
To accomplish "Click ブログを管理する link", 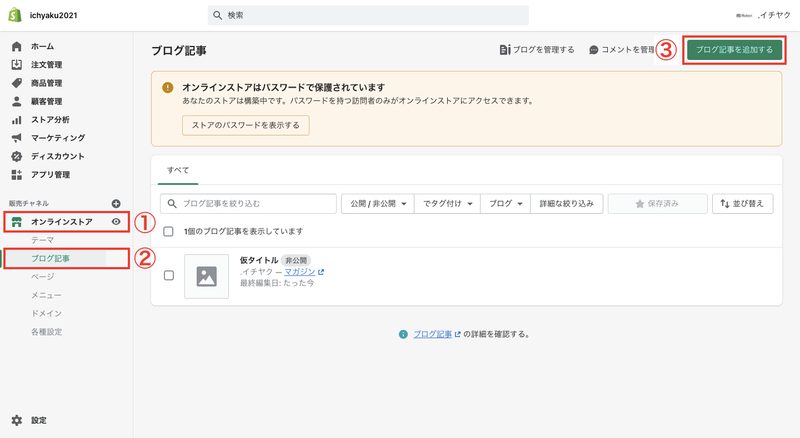I will (x=543, y=50).
